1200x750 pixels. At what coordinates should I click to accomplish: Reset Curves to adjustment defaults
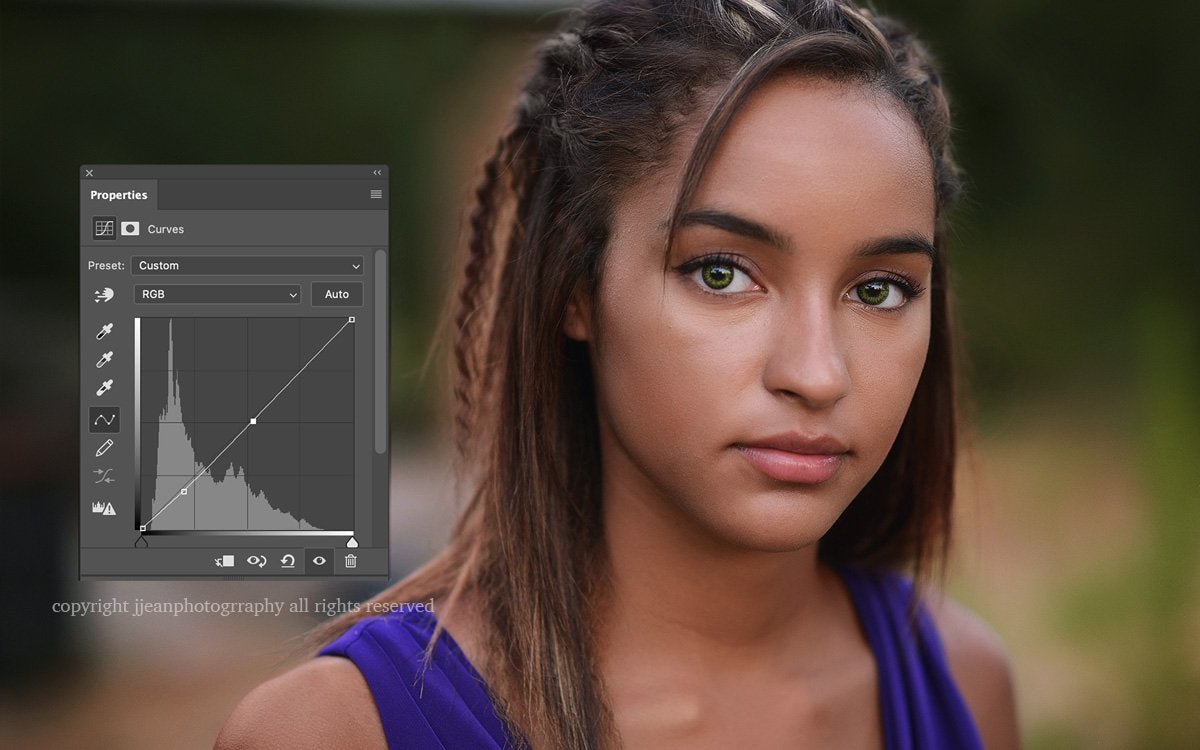[x=288, y=561]
